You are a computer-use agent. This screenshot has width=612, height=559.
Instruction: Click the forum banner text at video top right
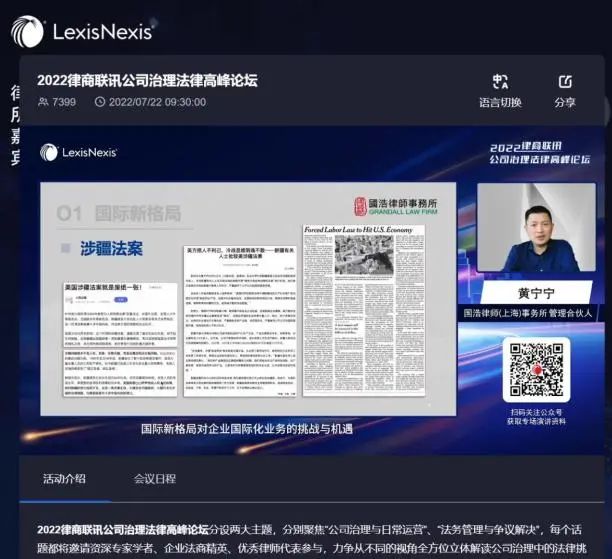[x=540, y=153]
